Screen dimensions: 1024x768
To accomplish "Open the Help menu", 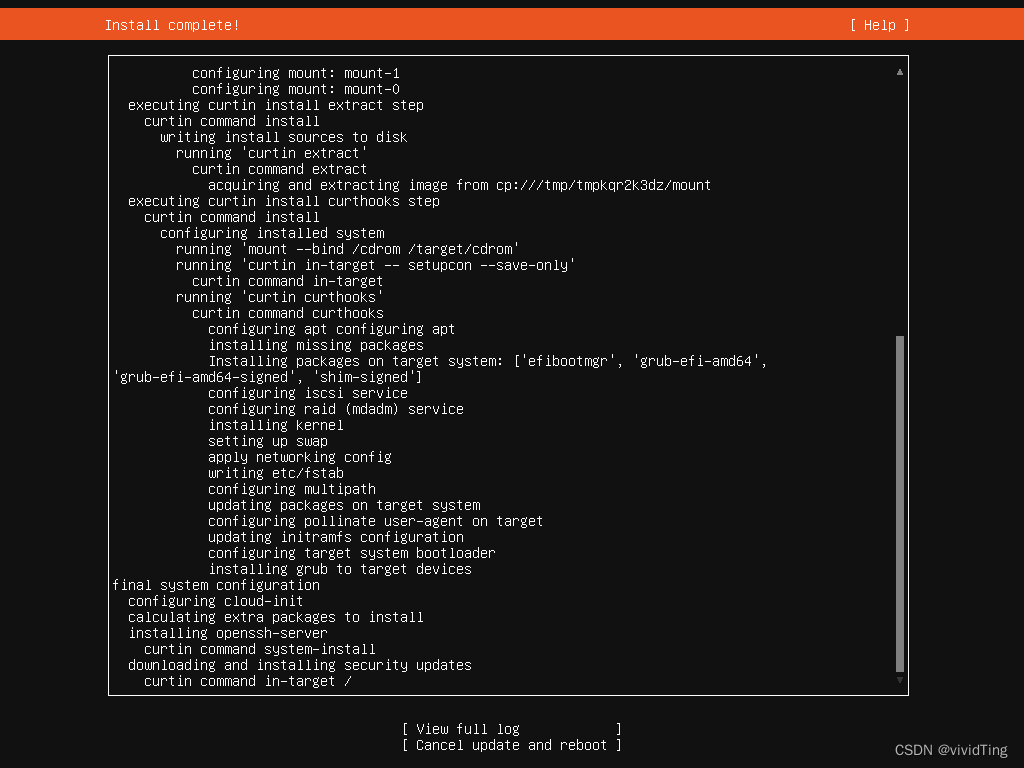I will [878, 24].
